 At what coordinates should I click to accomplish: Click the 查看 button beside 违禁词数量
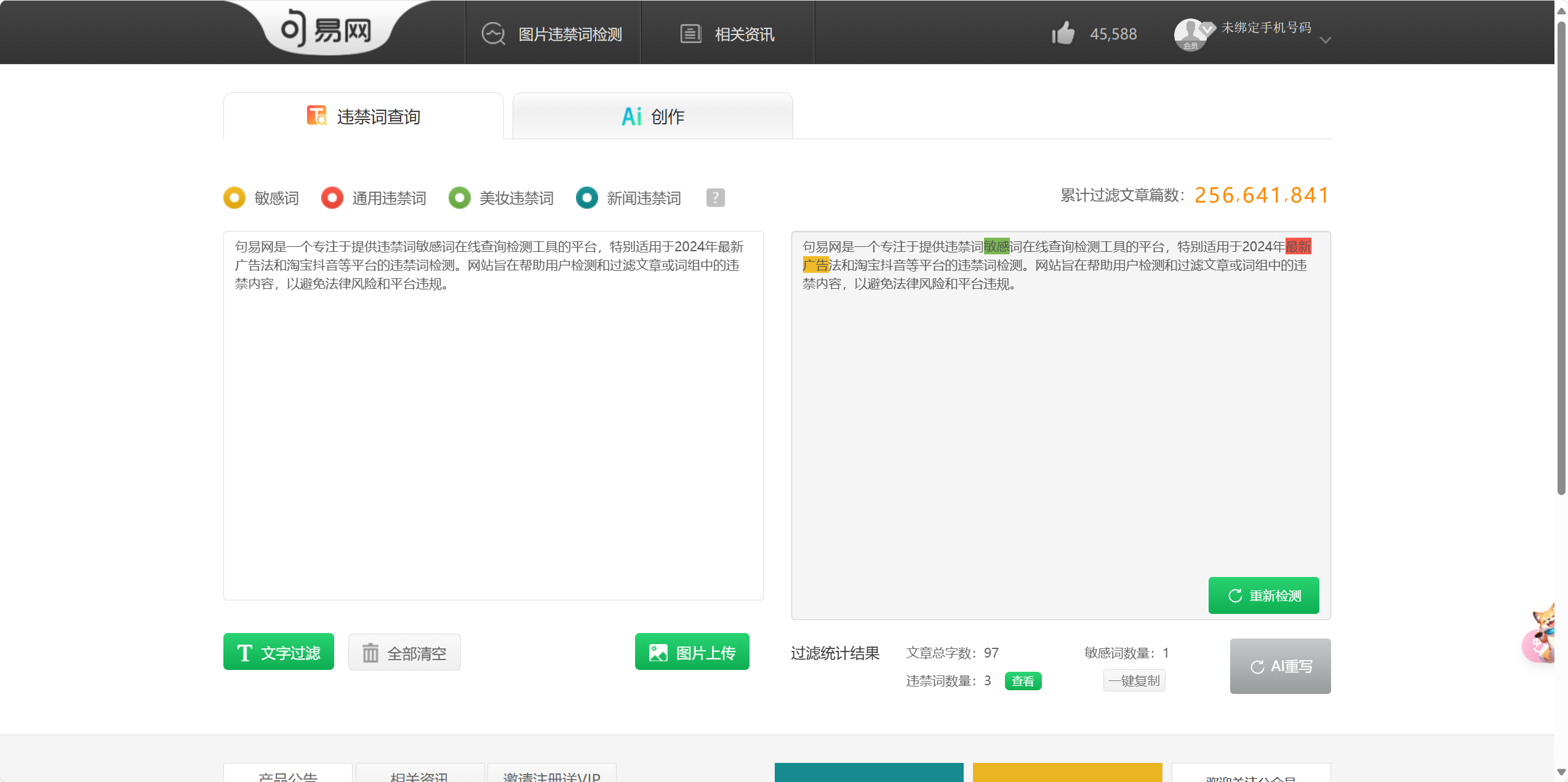[1023, 681]
